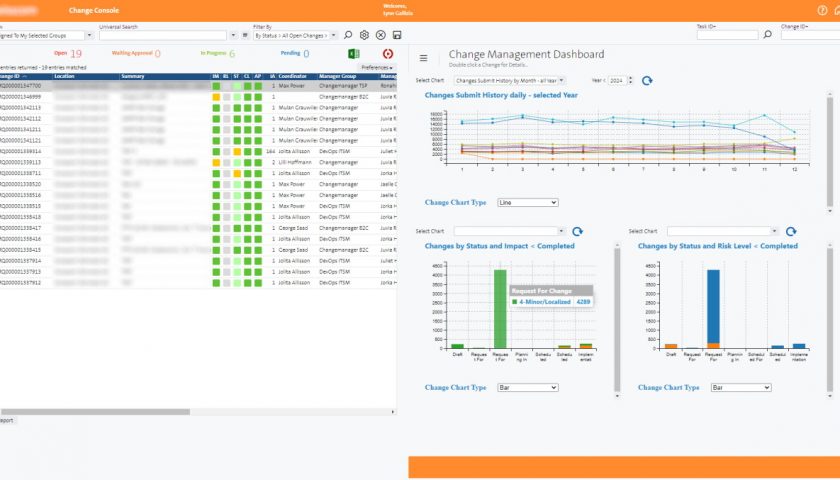The width and height of the screenshot is (840, 480).
Task: Clear the filter with the X icon
Action: point(381,35)
